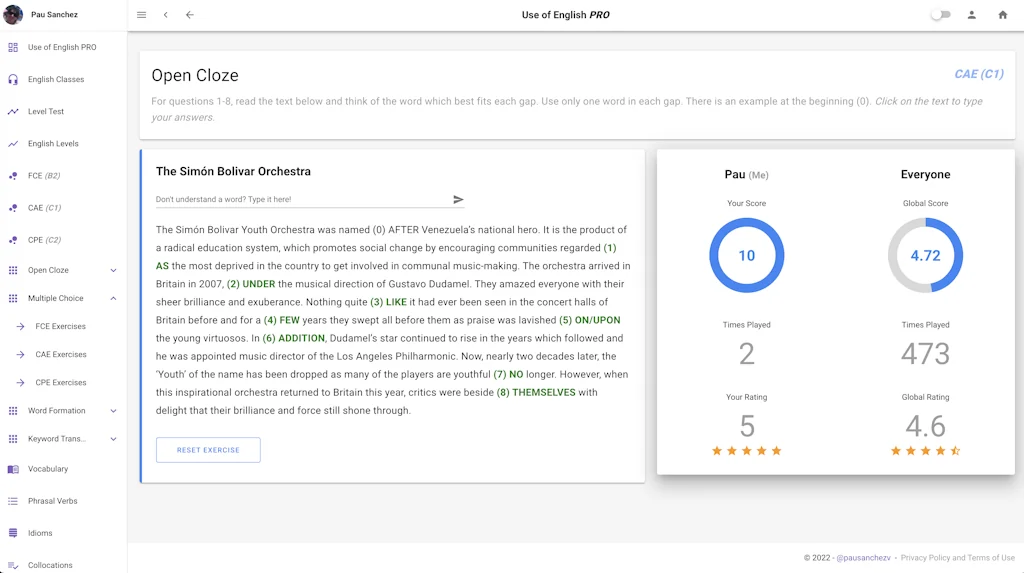The height and width of the screenshot is (573, 1024).
Task: Click answer gap (7) NO
Action: click(x=508, y=374)
